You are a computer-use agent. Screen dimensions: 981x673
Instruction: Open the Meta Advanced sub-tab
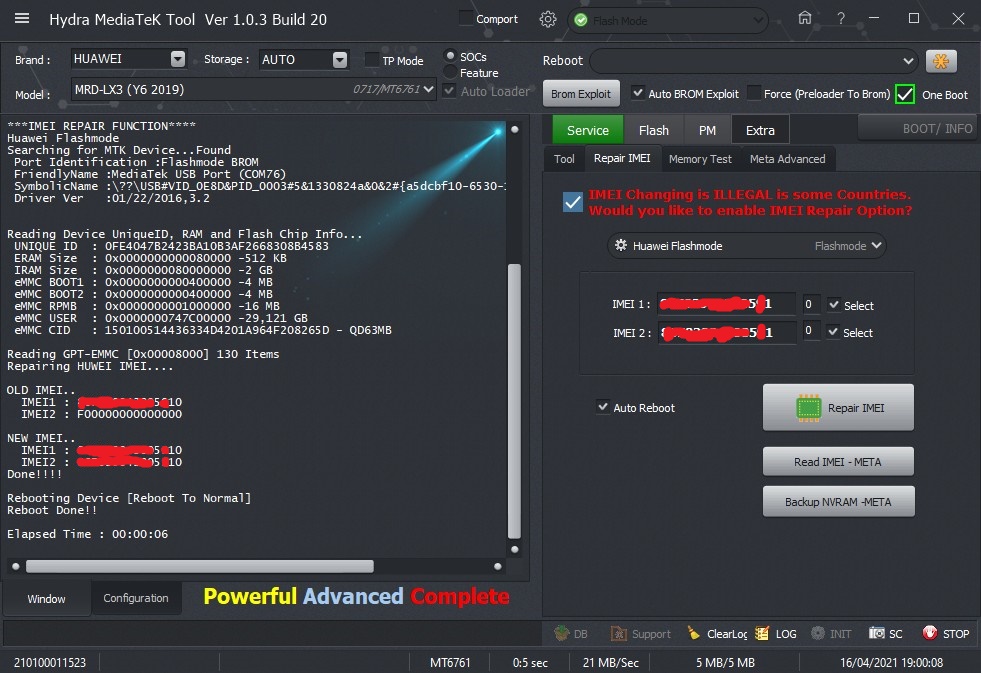(x=788, y=159)
